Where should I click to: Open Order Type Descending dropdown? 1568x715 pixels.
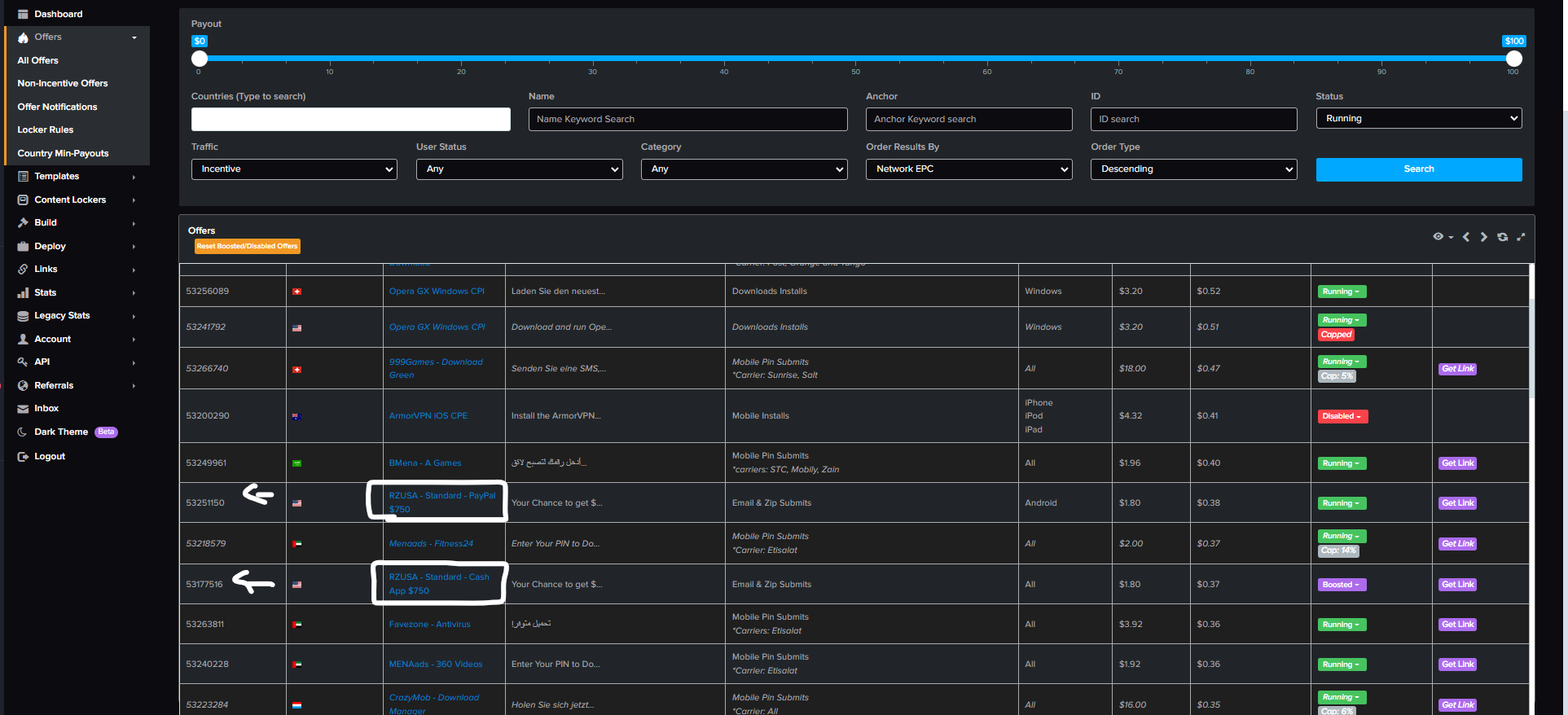(1194, 169)
